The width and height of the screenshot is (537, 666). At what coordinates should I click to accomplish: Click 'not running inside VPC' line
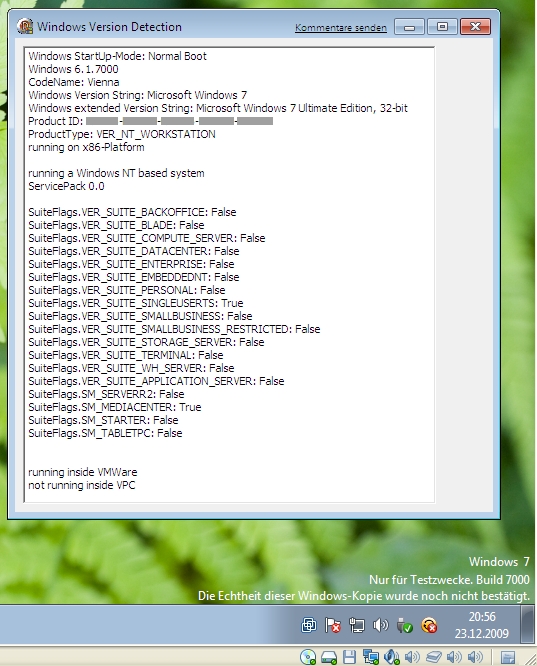[82, 485]
